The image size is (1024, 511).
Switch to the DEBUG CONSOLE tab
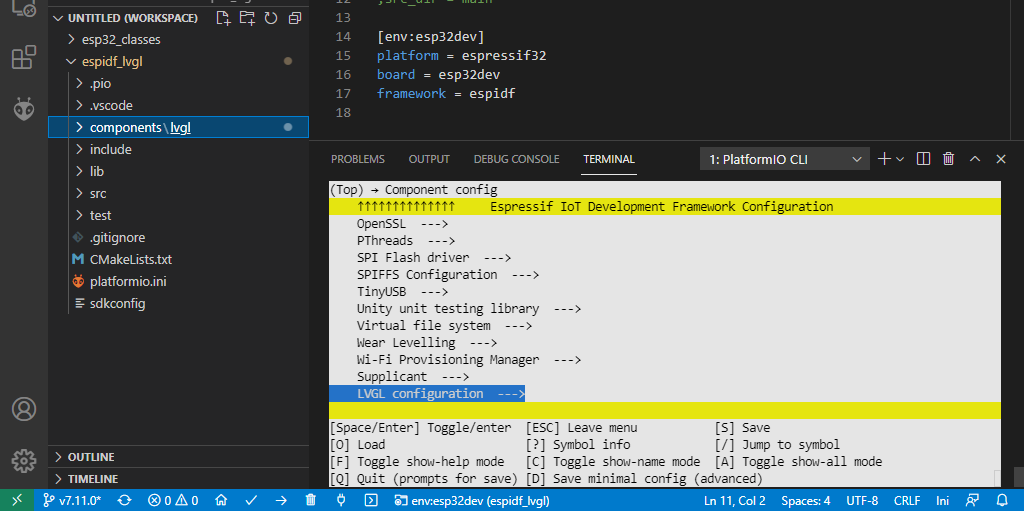tap(517, 159)
